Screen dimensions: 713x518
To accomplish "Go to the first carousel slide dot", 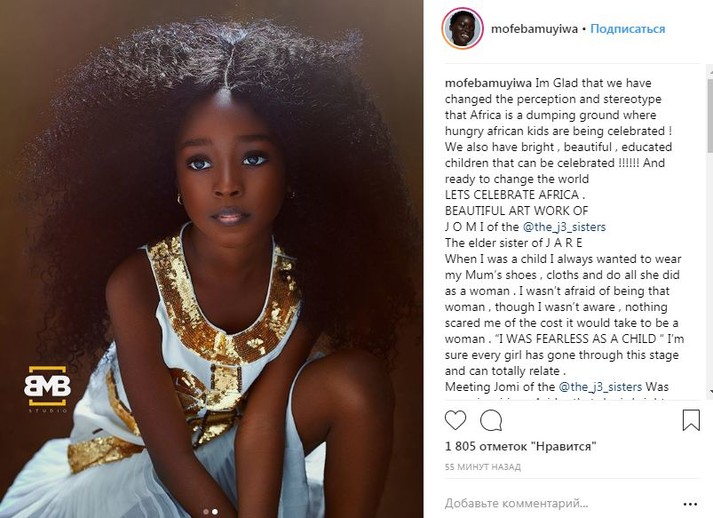I will click(206, 512).
